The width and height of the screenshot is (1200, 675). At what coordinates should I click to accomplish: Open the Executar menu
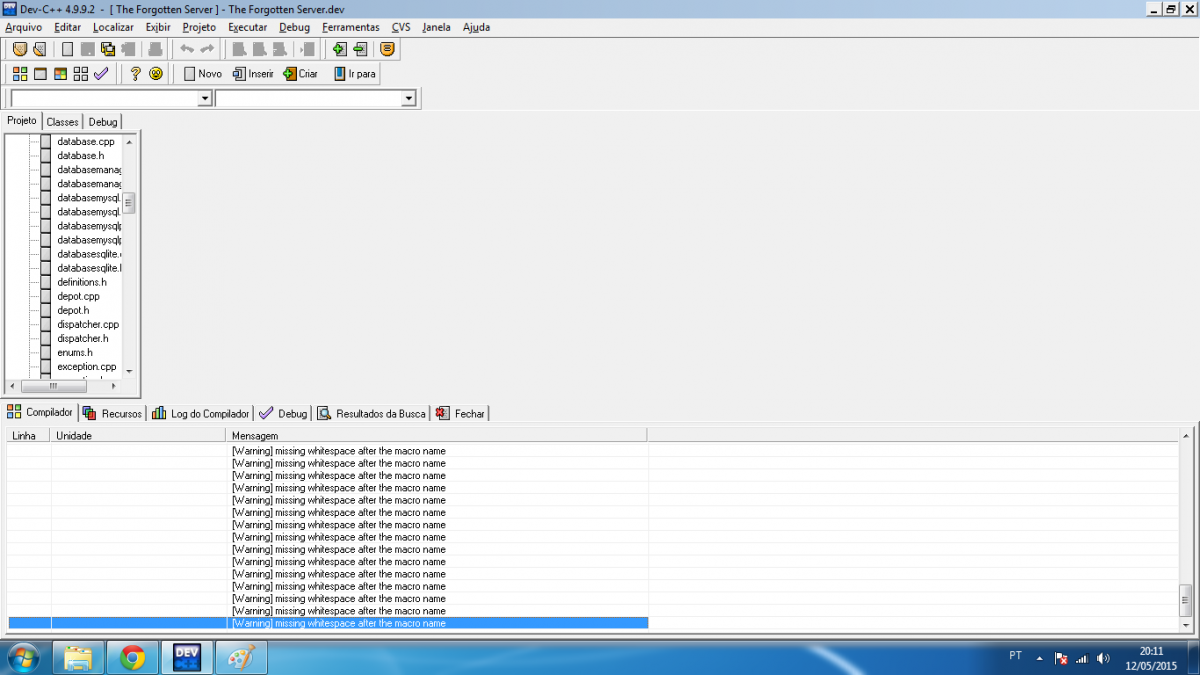(x=248, y=27)
